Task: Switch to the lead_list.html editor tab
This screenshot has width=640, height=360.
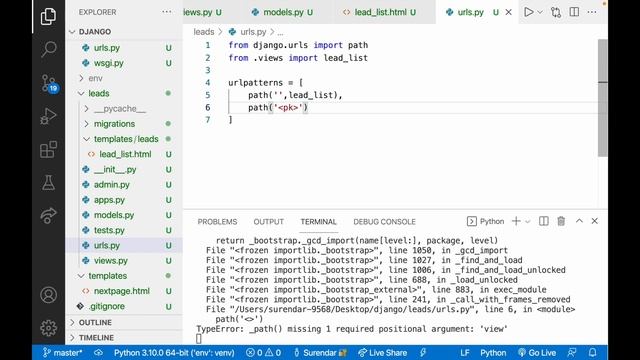Action: [x=380, y=12]
